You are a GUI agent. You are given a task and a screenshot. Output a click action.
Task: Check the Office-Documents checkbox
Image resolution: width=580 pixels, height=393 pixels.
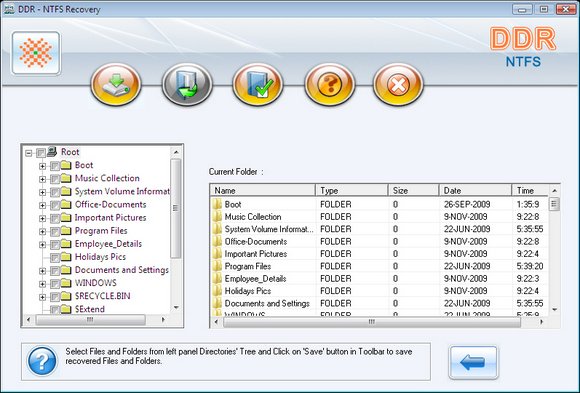point(55,205)
